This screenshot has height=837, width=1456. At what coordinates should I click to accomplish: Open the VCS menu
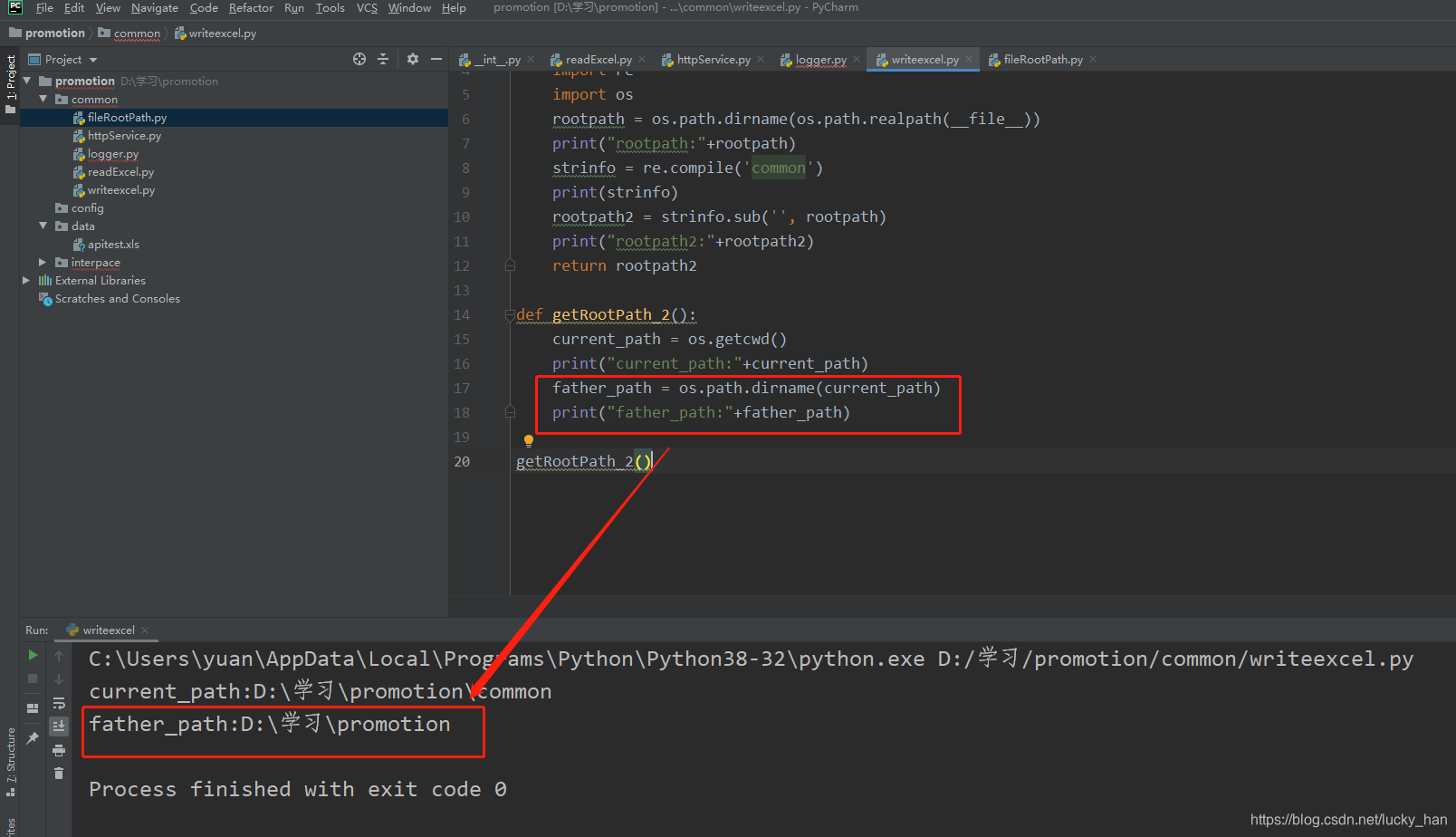[x=367, y=8]
